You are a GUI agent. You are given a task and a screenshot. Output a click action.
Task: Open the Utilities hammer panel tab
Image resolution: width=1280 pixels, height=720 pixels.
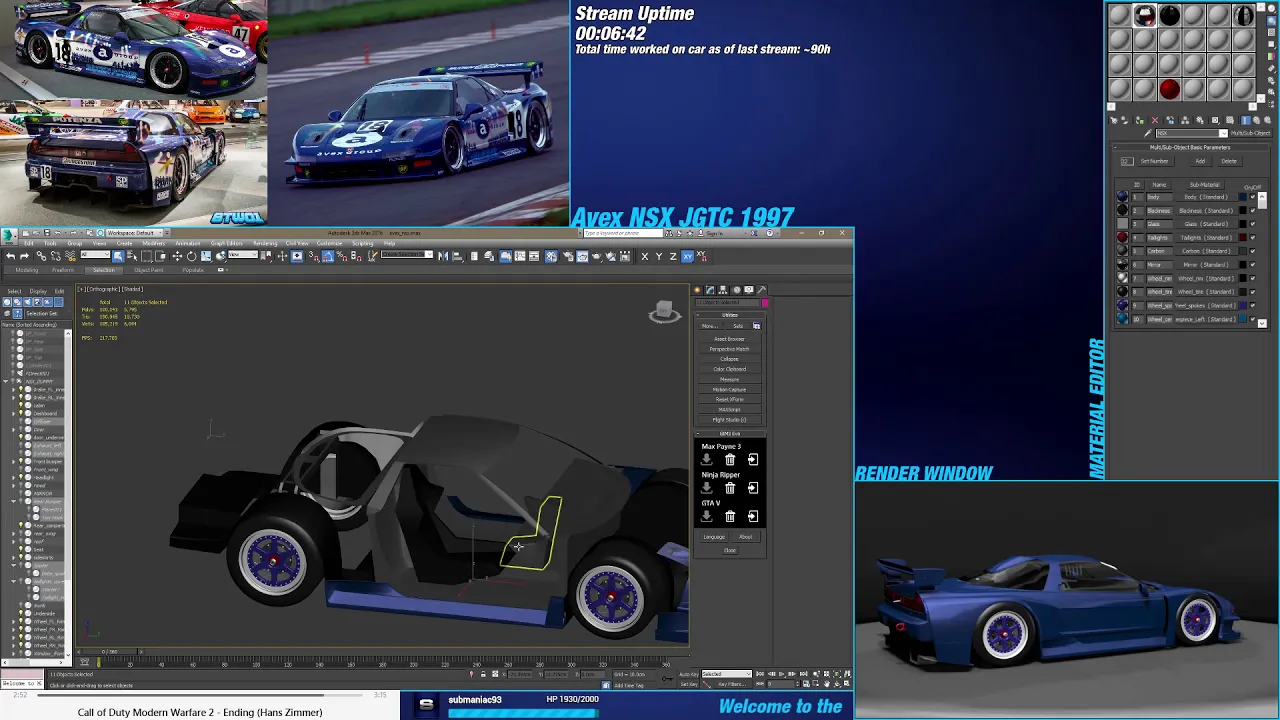761,289
